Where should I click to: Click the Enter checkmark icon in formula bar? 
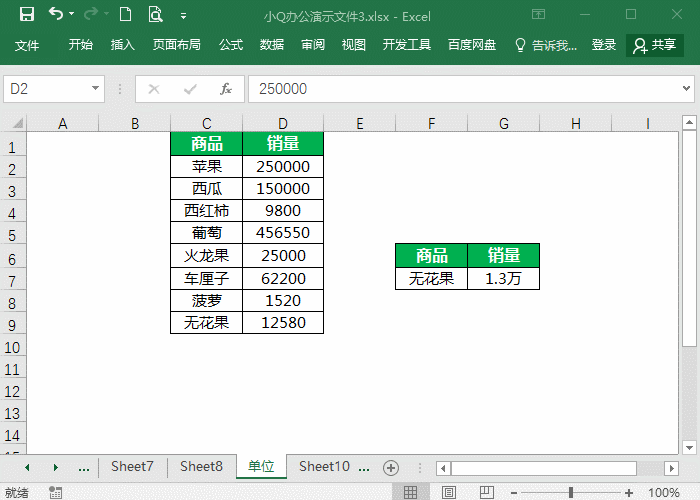[190, 89]
